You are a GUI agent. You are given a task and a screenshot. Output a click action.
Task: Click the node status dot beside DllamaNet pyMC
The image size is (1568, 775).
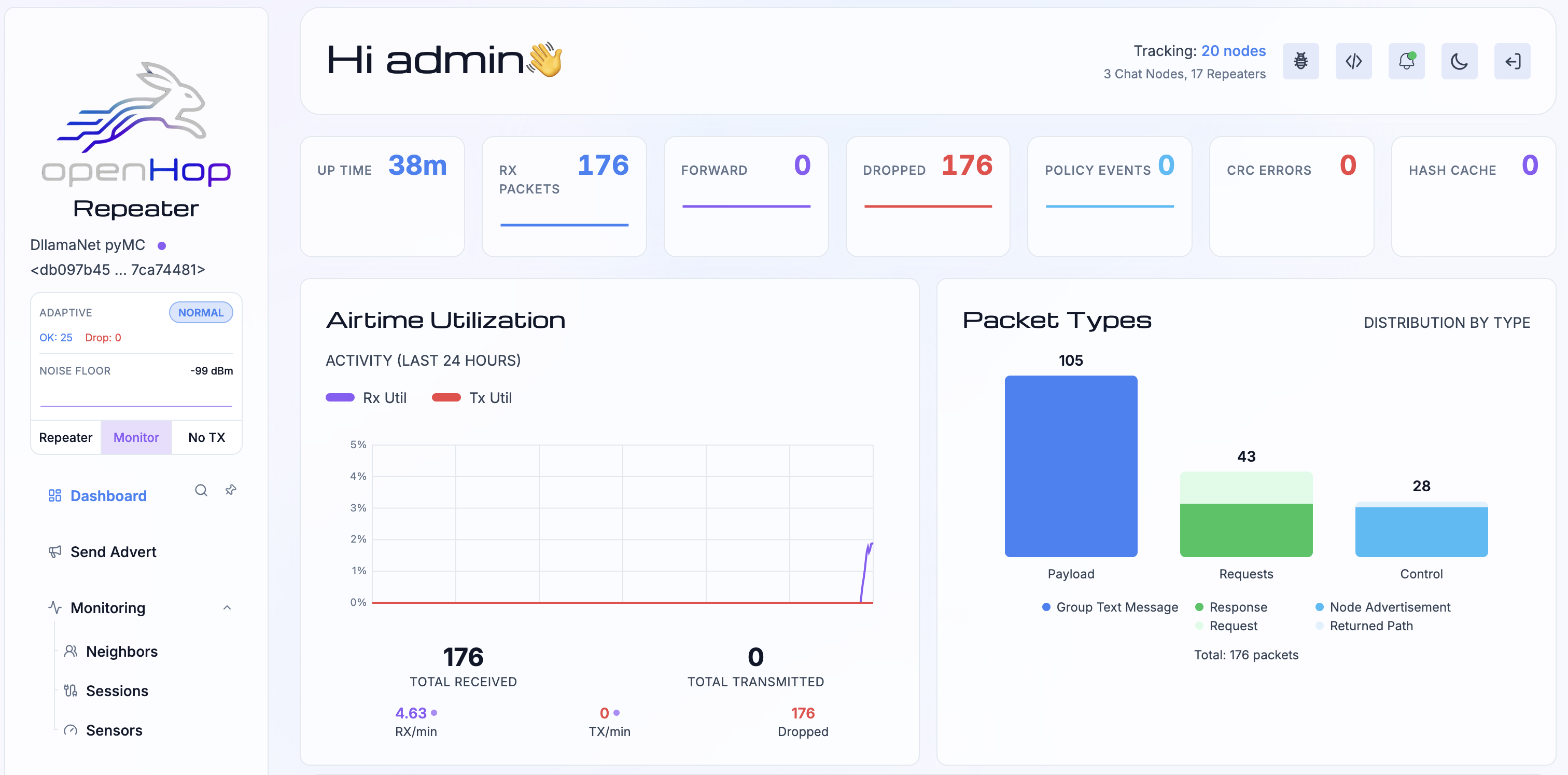[x=162, y=246]
